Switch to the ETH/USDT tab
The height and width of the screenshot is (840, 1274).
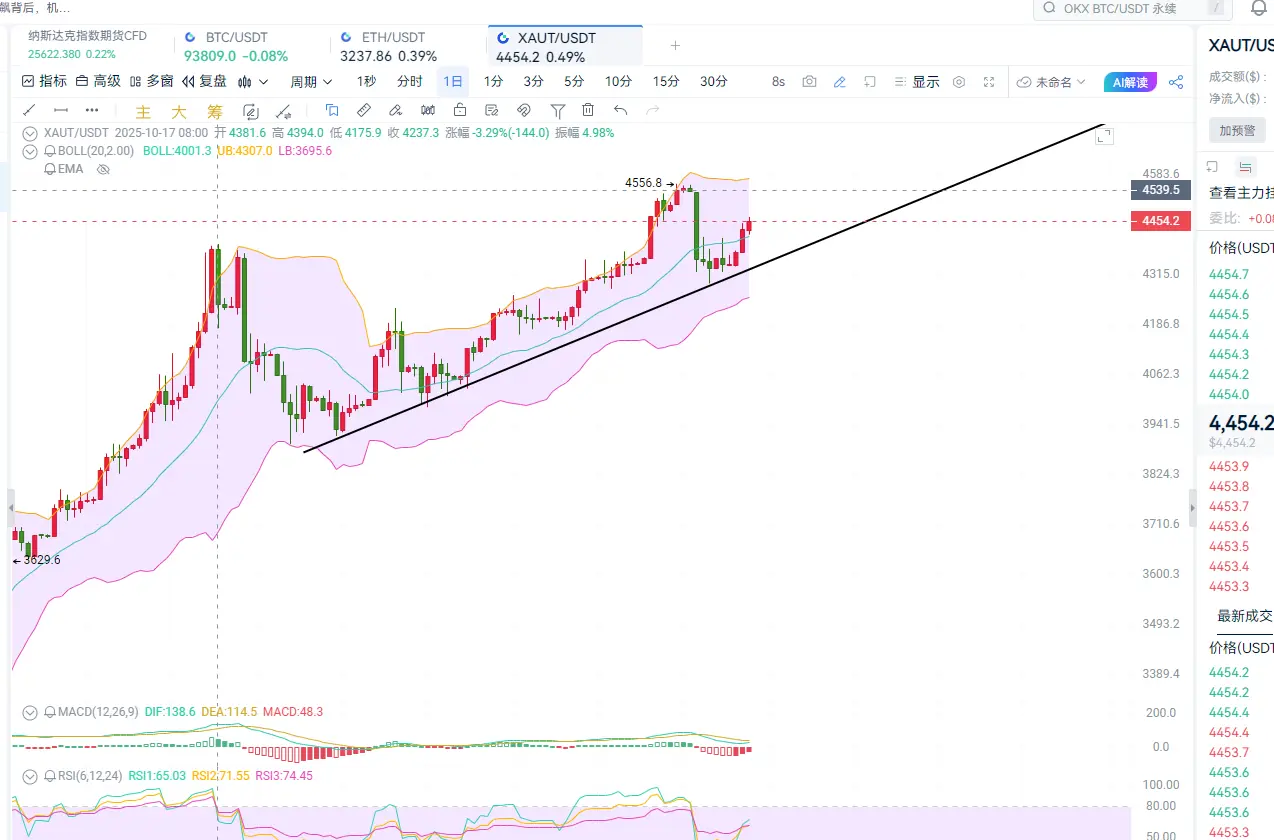[409, 47]
